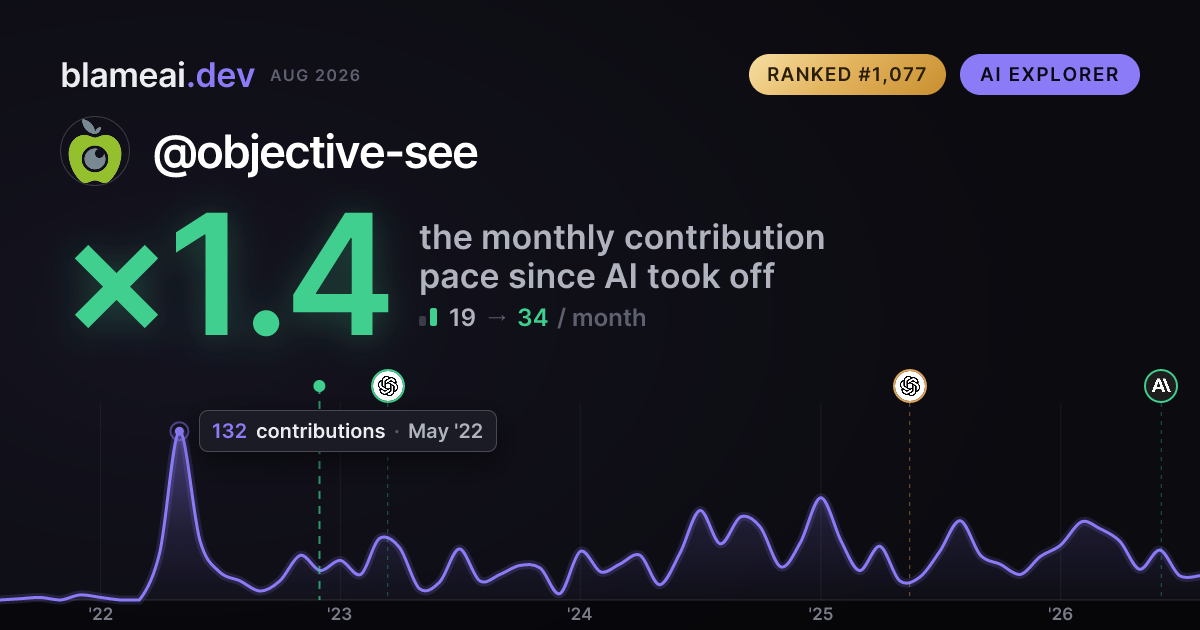Click the orange-ringed OpenAI icon near '25
Image resolution: width=1200 pixels, height=630 pixels.
pos(909,385)
